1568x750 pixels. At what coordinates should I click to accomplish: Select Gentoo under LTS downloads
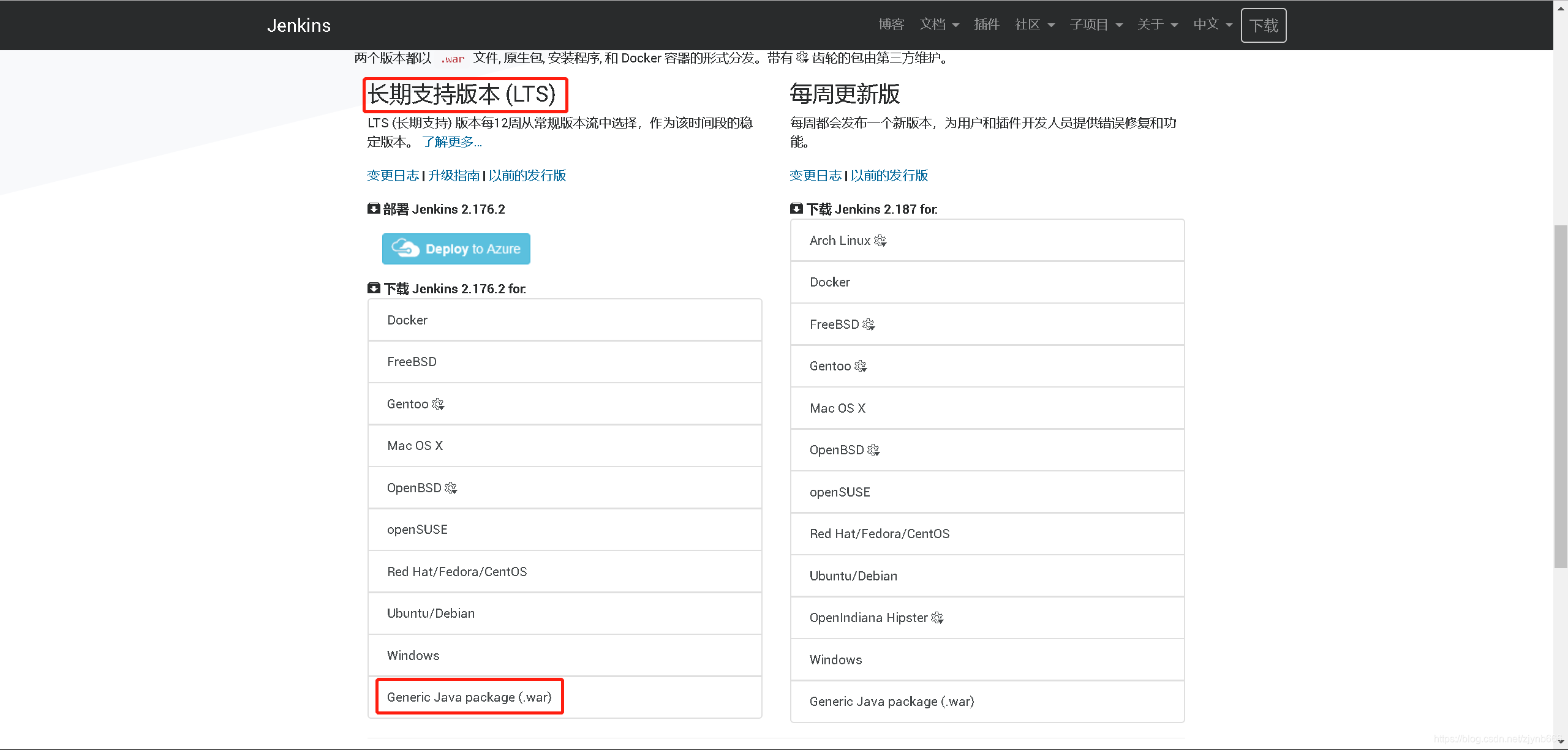point(565,404)
